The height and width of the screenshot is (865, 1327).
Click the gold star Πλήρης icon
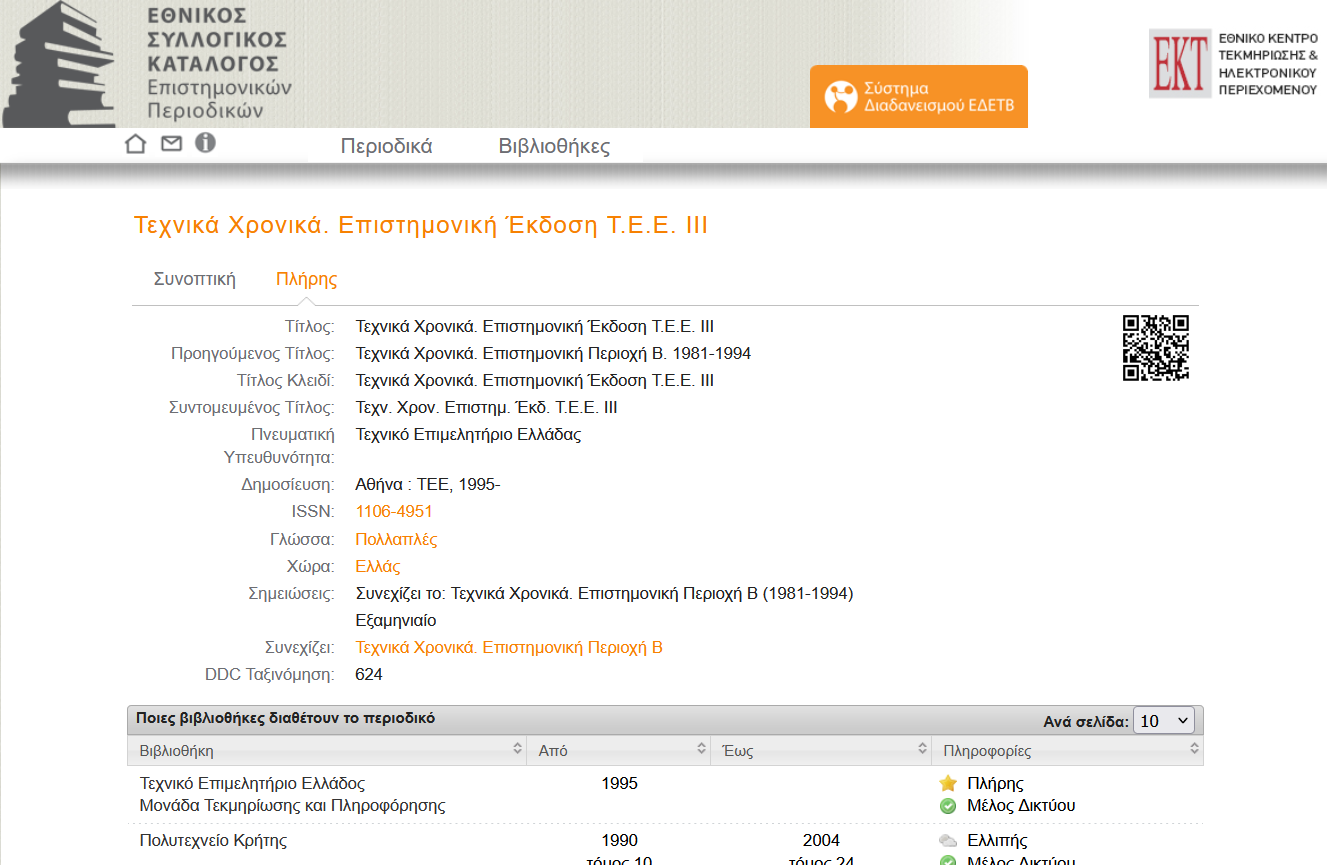coord(948,783)
